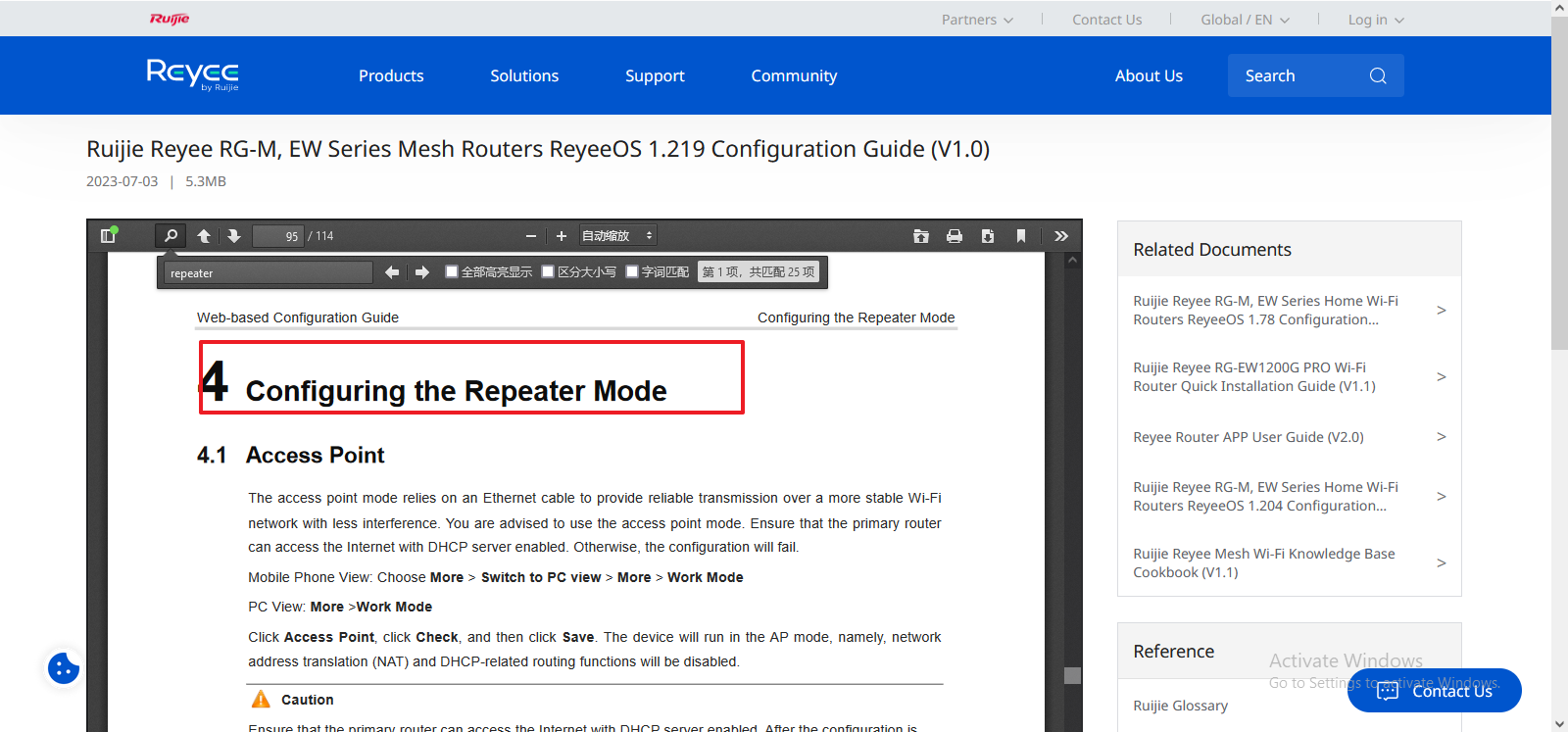The image size is (1568, 732).
Task: Open the Products menu
Action: 391,75
